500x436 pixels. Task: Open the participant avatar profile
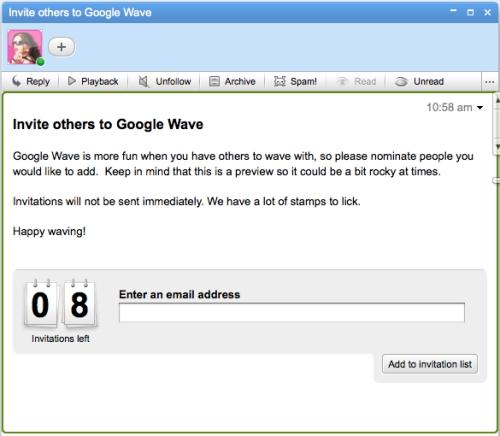pyautogui.click(x=25, y=47)
